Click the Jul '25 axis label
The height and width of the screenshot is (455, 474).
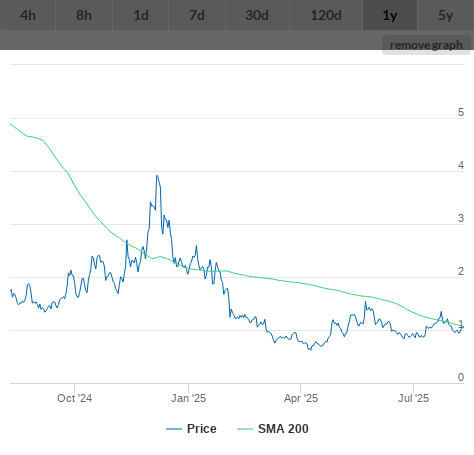[413, 398]
